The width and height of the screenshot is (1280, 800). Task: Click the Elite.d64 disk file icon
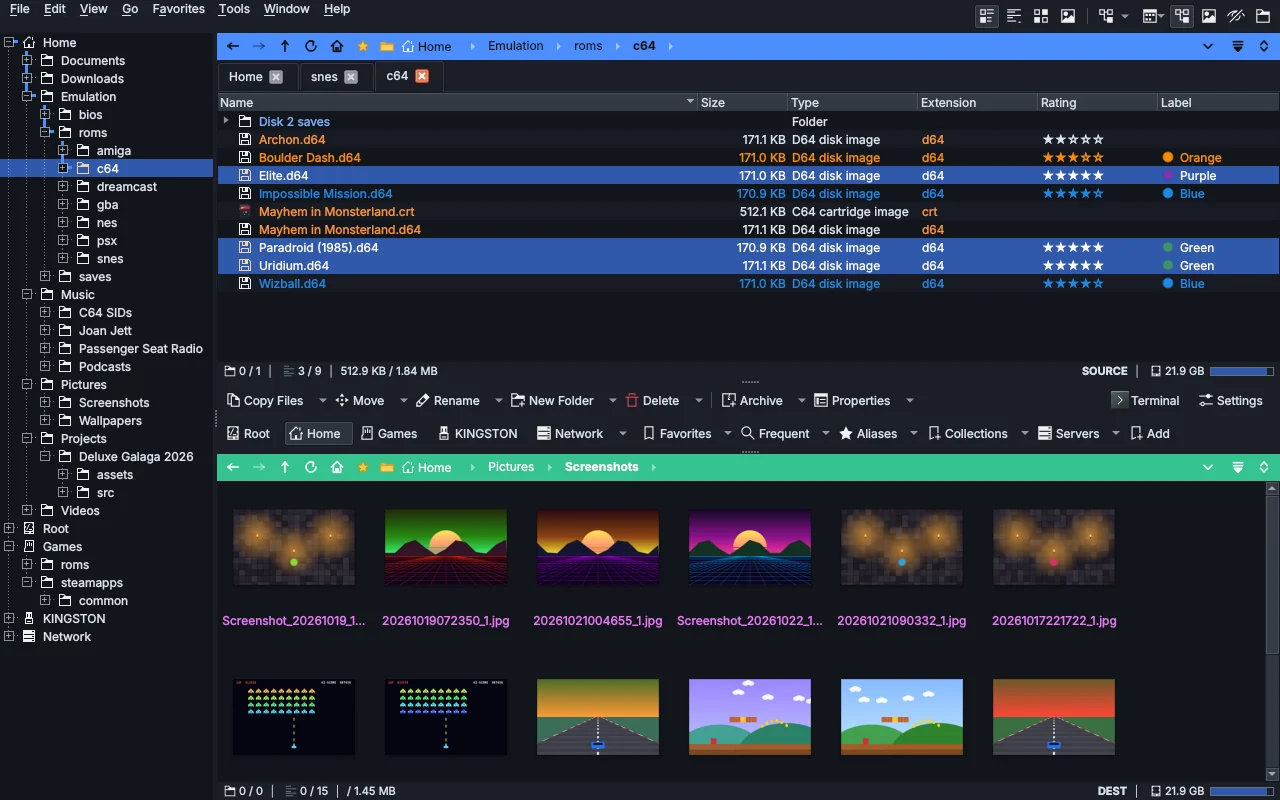click(244, 176)
